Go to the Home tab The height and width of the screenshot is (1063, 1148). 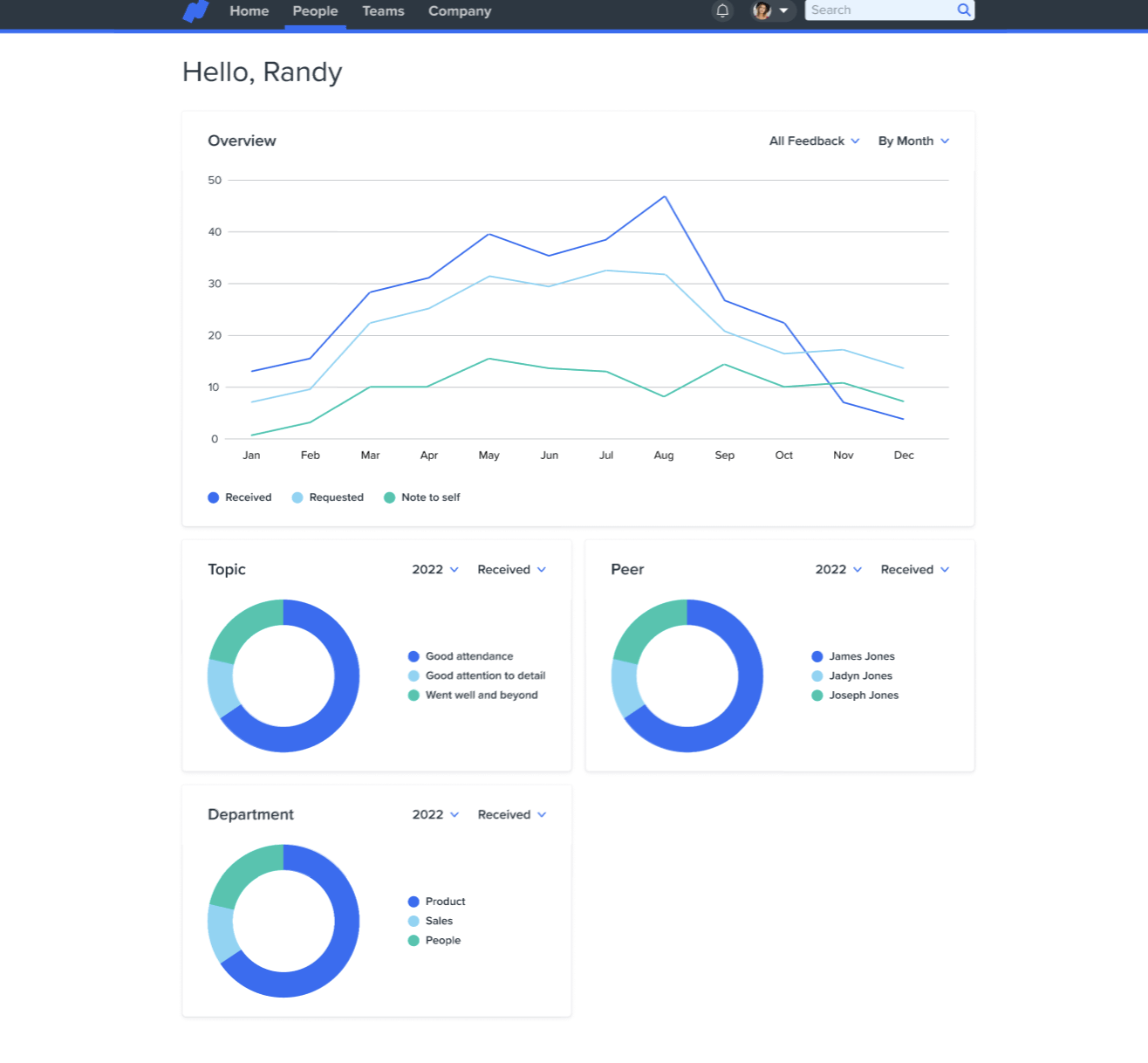pyautogui.click(x=249, y=11)
